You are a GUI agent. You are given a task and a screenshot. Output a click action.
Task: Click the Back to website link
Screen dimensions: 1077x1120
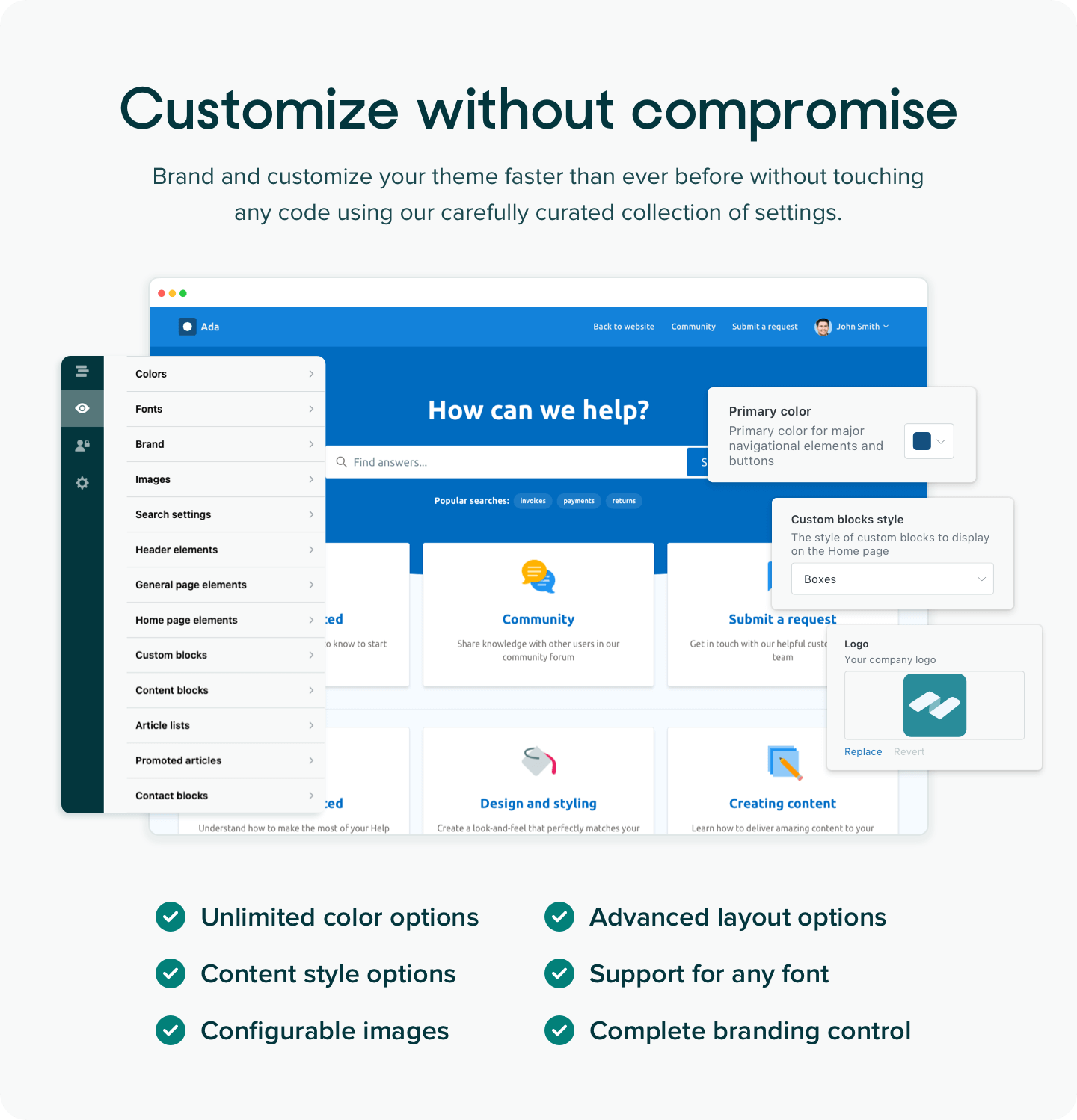pyautogui.click(x=624, y=327)
